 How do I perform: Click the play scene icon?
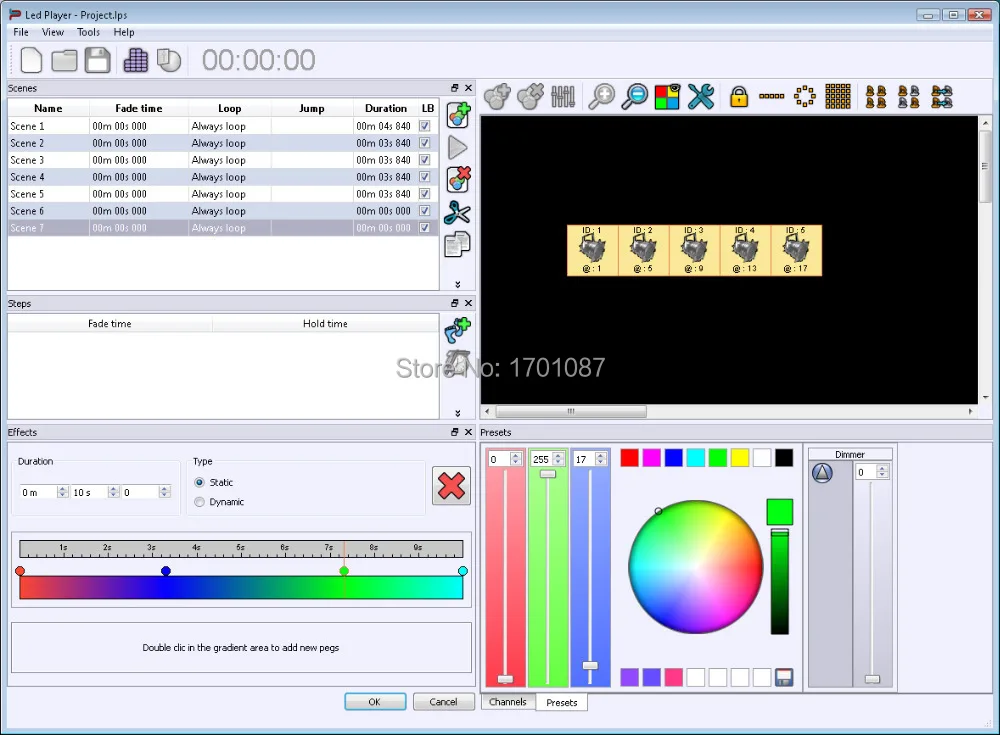pos(457,147)
